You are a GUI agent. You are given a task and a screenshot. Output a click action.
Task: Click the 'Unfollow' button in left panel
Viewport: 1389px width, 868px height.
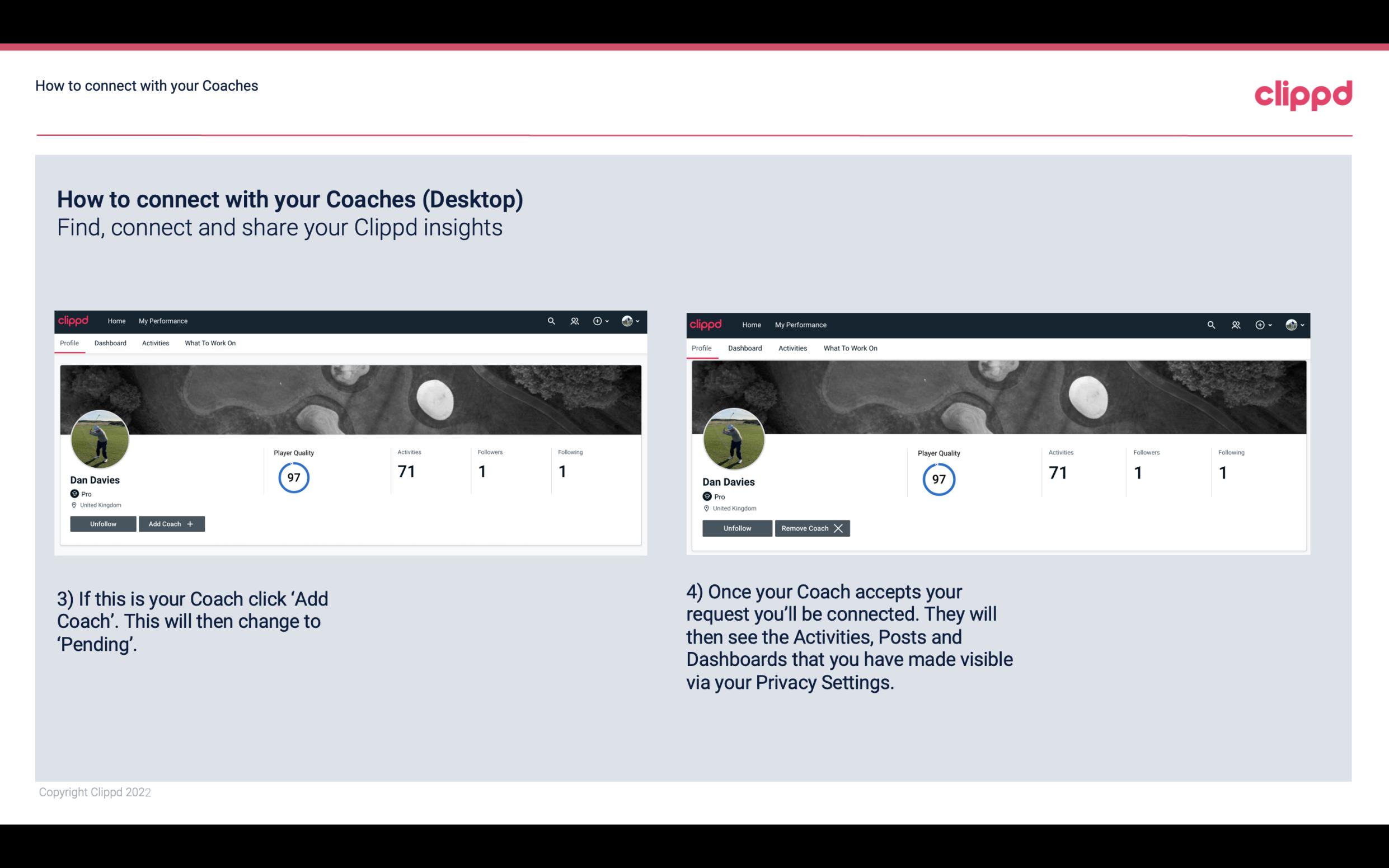pyautogui.click(x=103, y=523)
